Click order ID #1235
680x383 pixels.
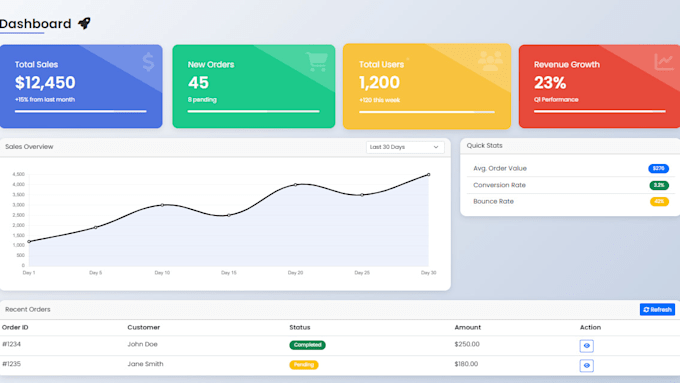tap(11, 364)
